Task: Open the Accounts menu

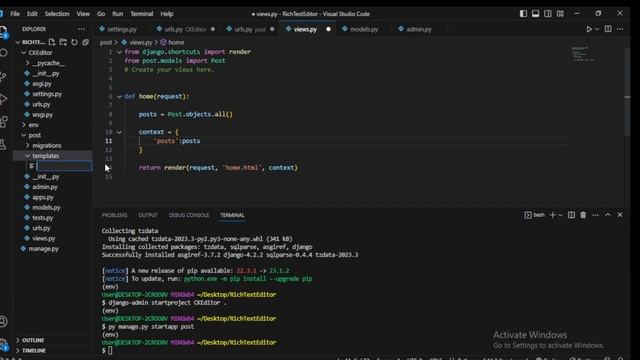Action: click(4, 322)
